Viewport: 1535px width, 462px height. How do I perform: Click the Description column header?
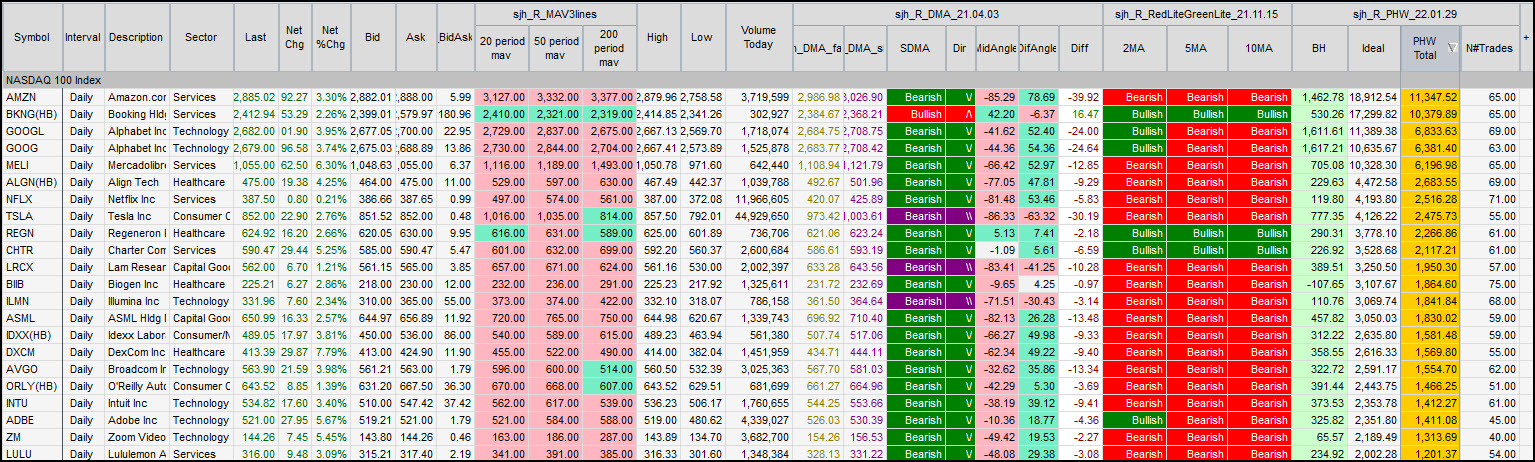pos(136,37)
